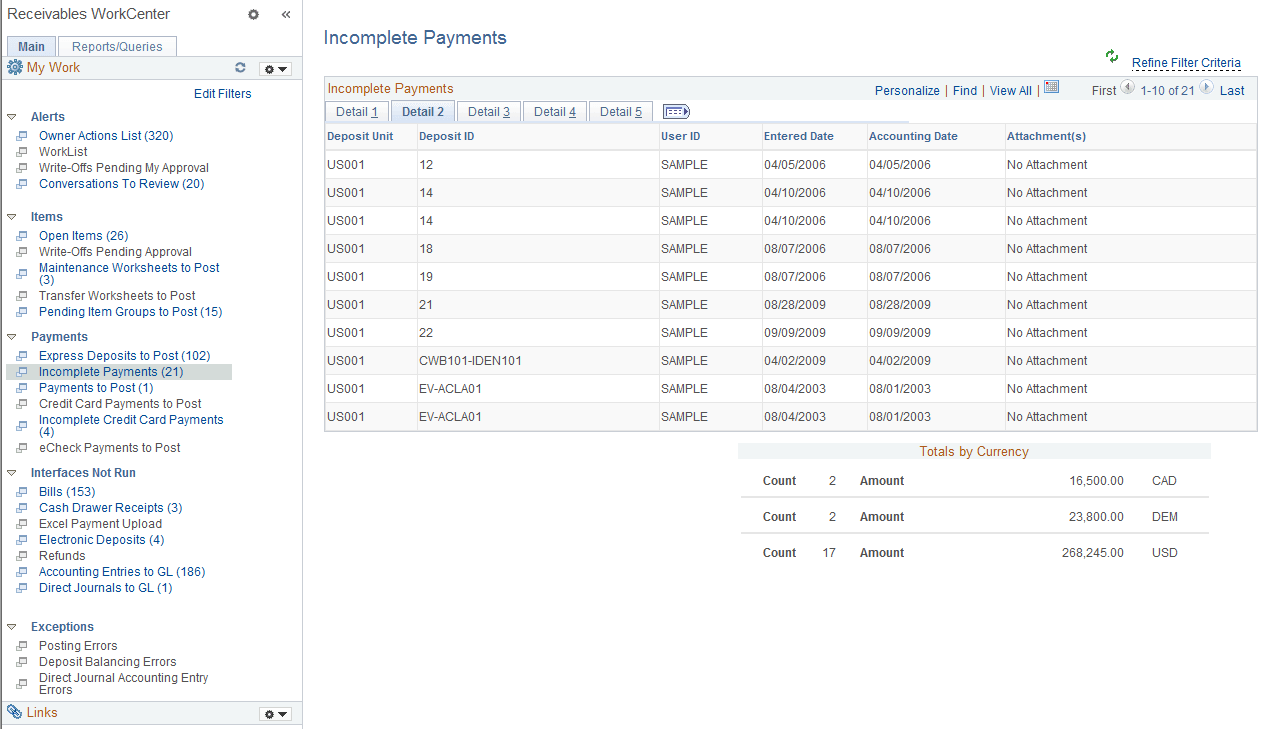Collapse the Alerts section
The image size is (1264, 729).
(11, 116)
